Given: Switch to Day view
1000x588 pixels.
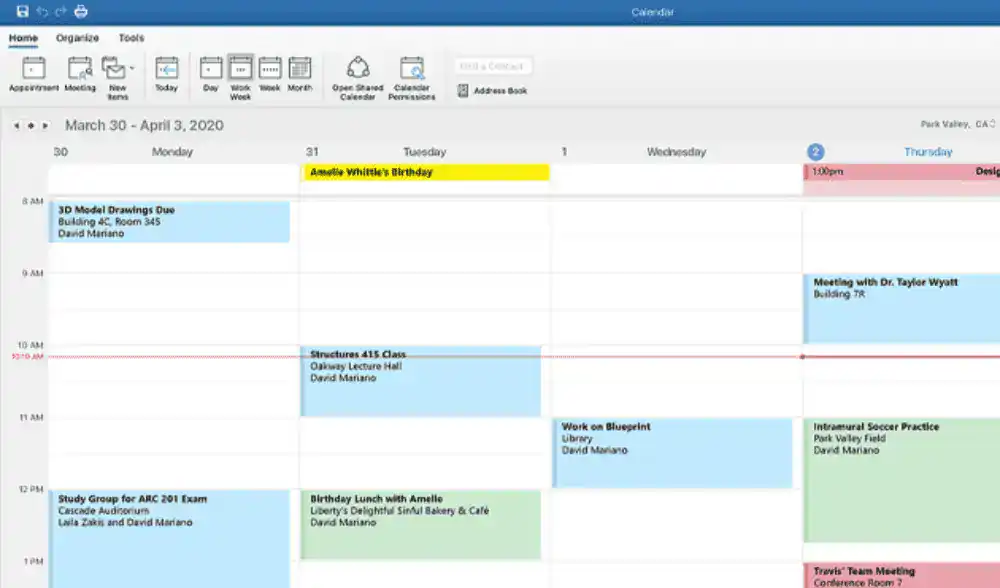Looking at the screenshot, I should (211, 74).
